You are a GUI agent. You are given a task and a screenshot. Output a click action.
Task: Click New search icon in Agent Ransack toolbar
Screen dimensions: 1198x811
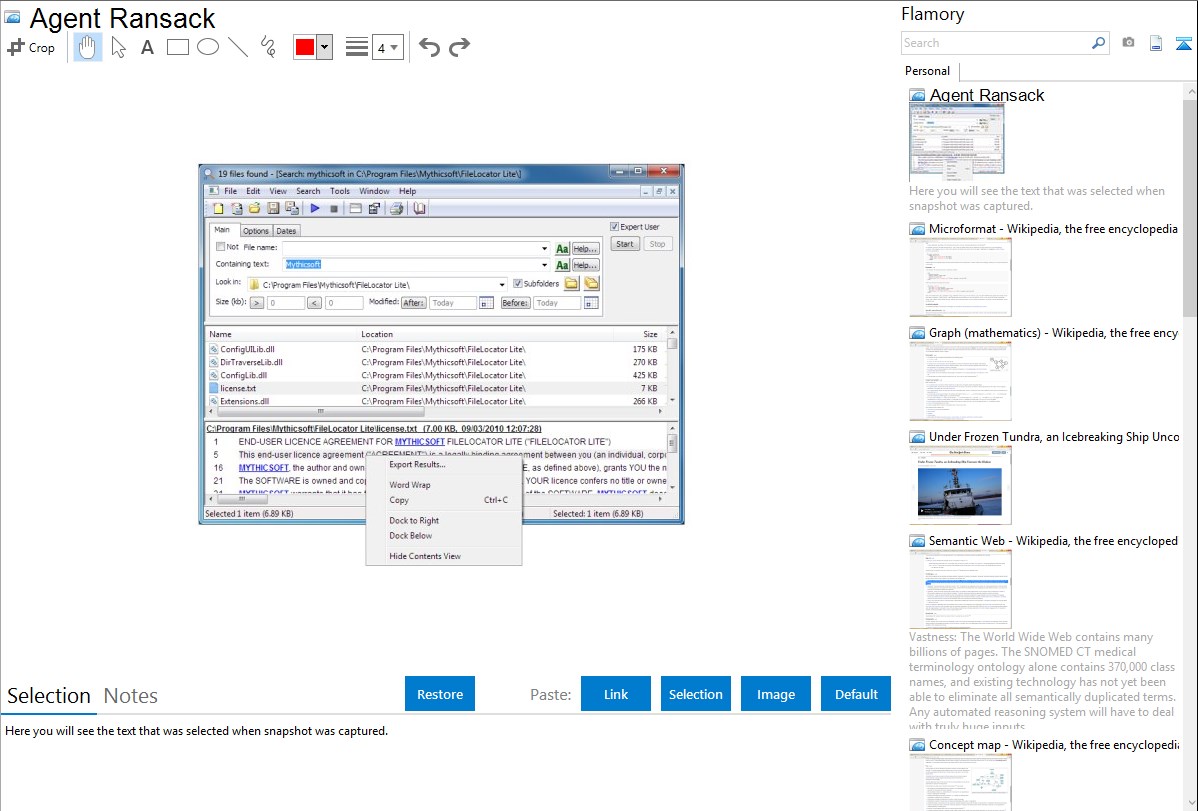coord(219,208)
